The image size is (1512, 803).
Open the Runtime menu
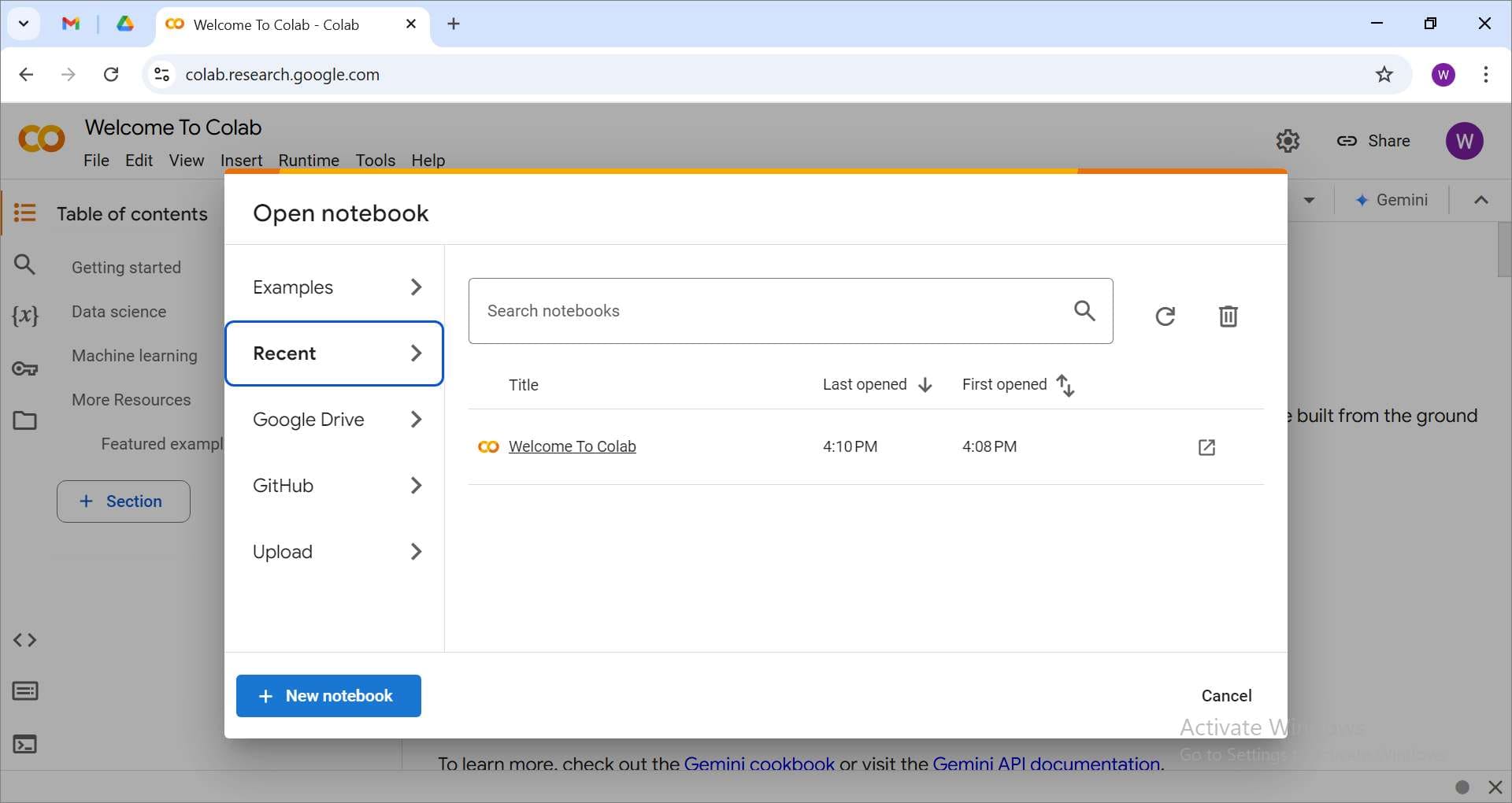point(309,160)
